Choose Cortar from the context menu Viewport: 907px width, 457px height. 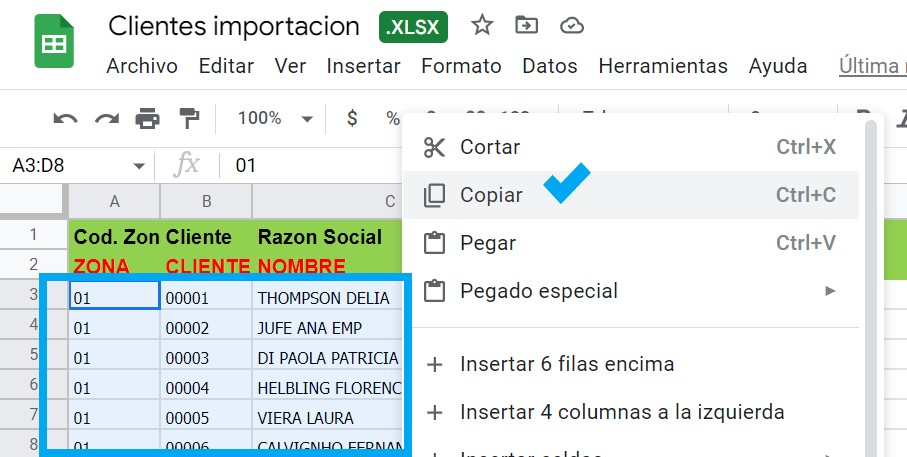point(631,147)
